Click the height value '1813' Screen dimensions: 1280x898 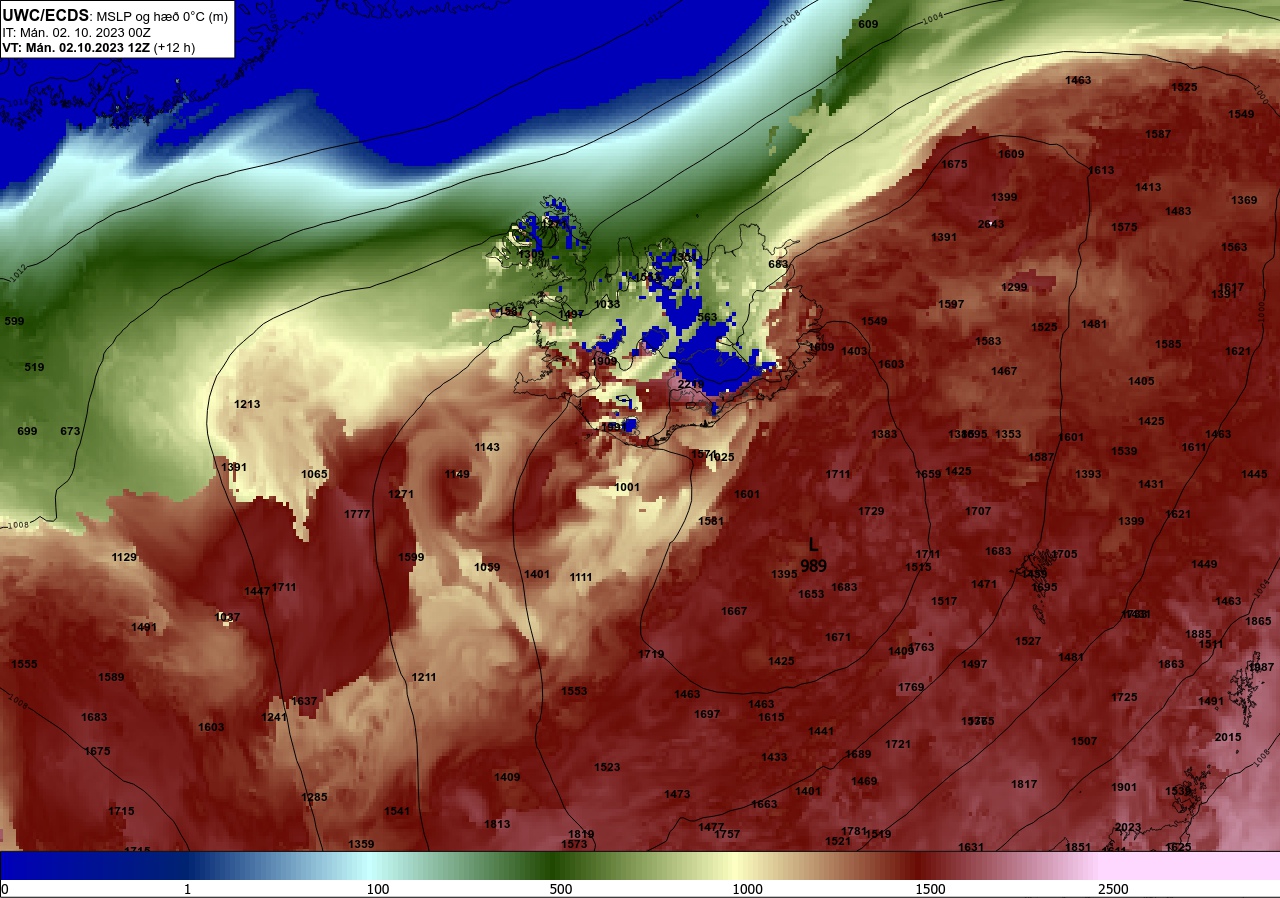click(497, 824)
